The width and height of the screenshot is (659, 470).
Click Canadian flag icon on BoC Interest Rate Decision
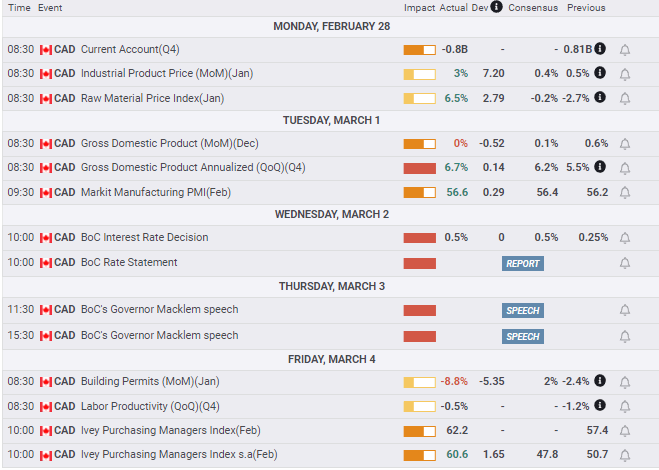(45, 238)
